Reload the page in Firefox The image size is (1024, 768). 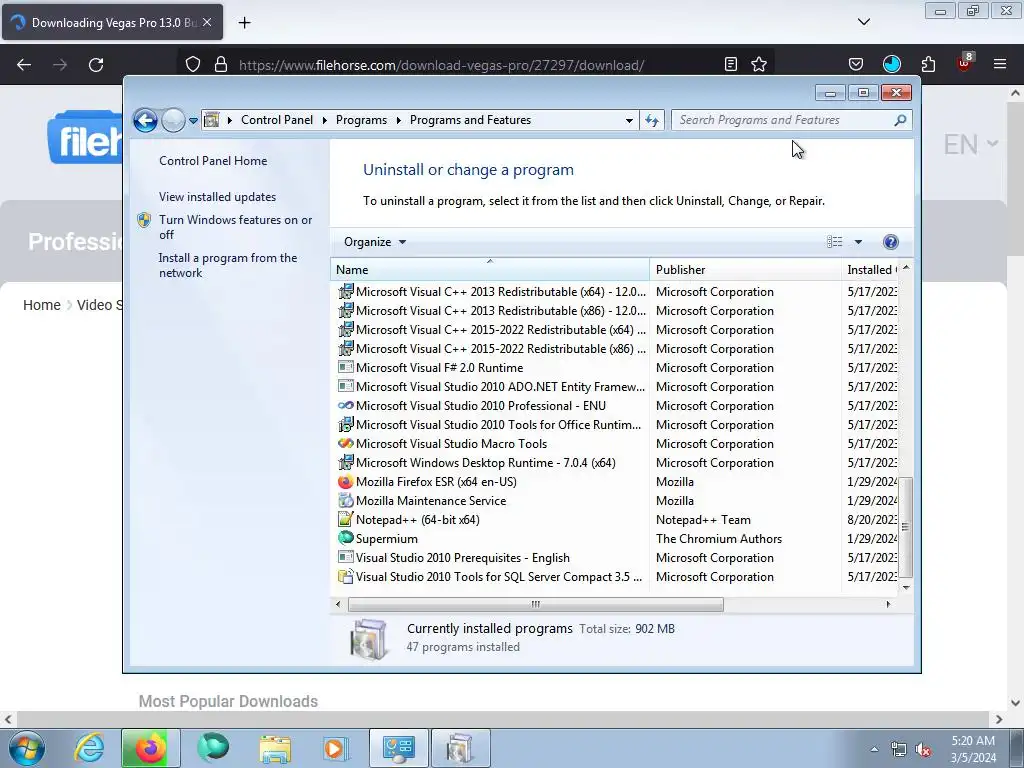pos(96,65)
